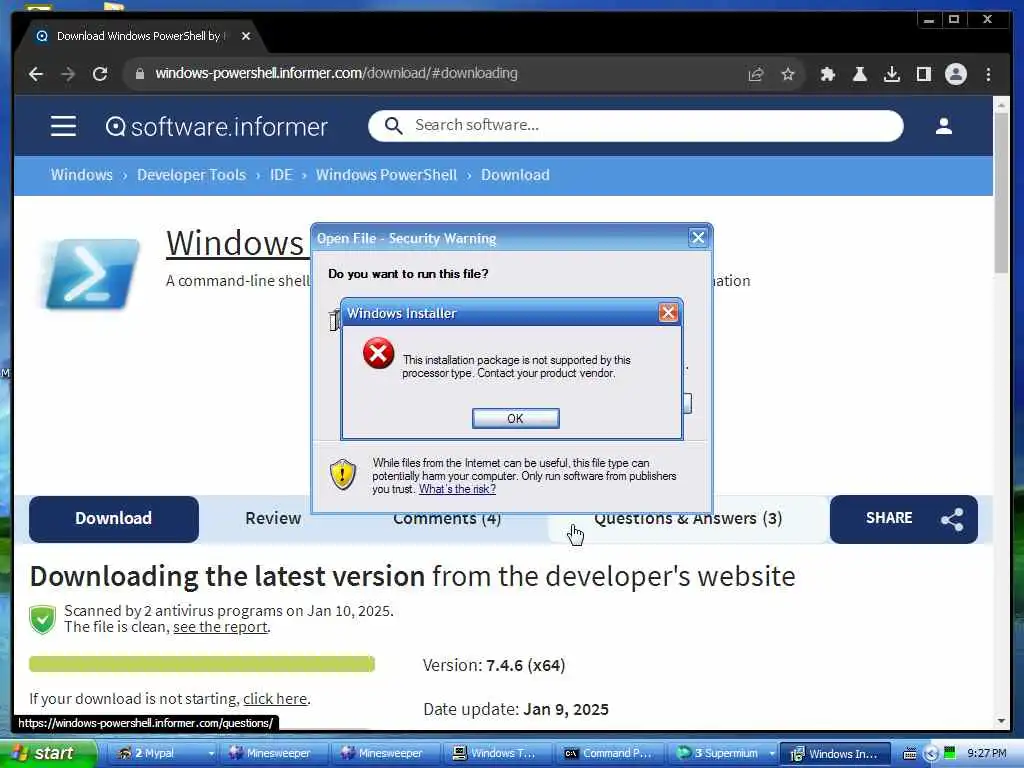Toggle the browser side panel
Image resolution: width=1024 pixels, height=768 pixels.
[x=923, y=74]
